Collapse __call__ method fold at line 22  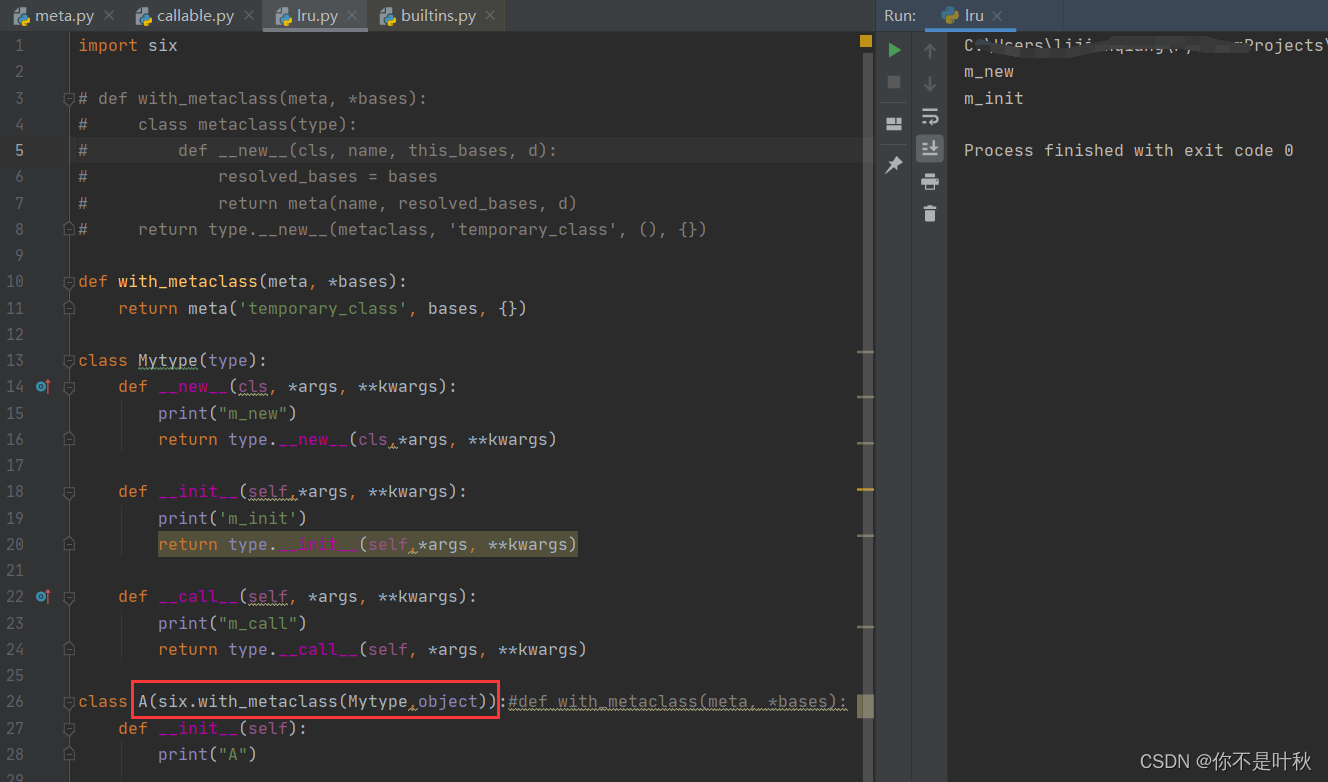click(x=69, y=596)
